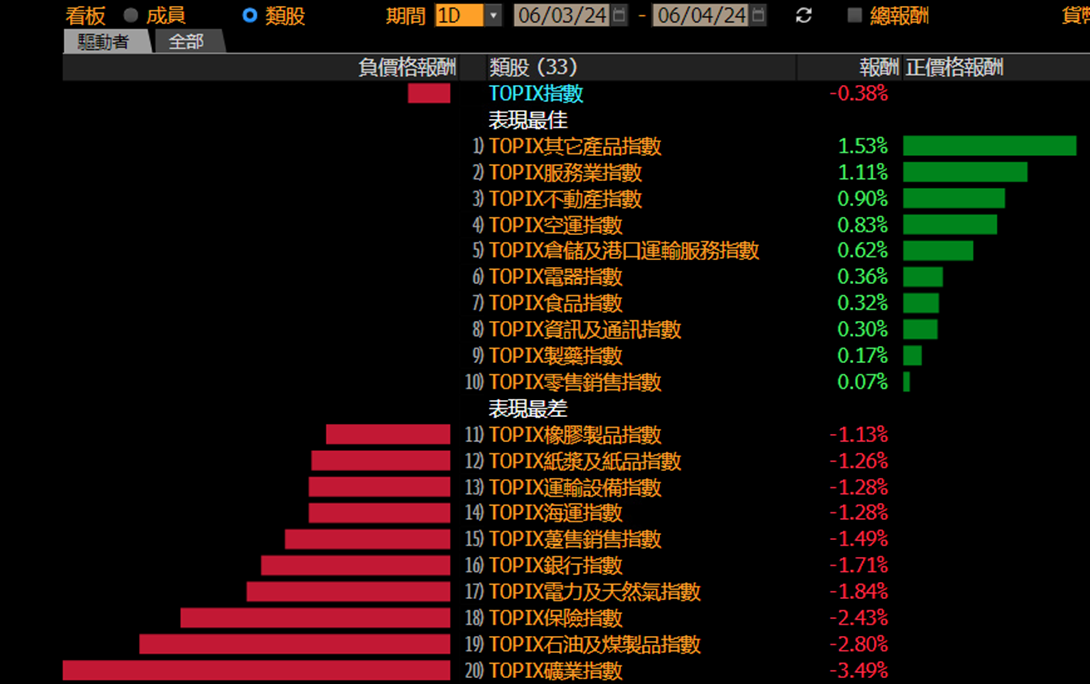Edit the start date 06/03/24 field

pos(562,15)
